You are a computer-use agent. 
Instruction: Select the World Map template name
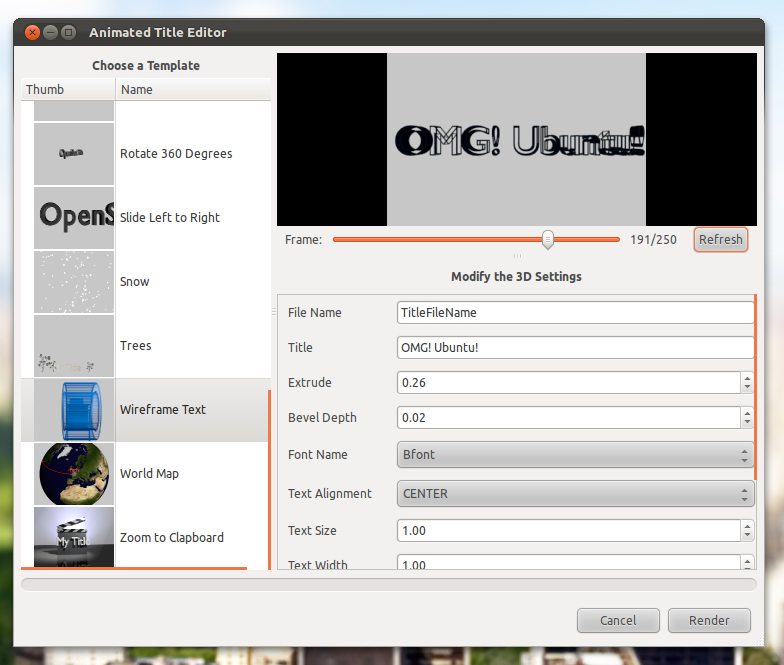pyautogui.click(x=149, y=474)
